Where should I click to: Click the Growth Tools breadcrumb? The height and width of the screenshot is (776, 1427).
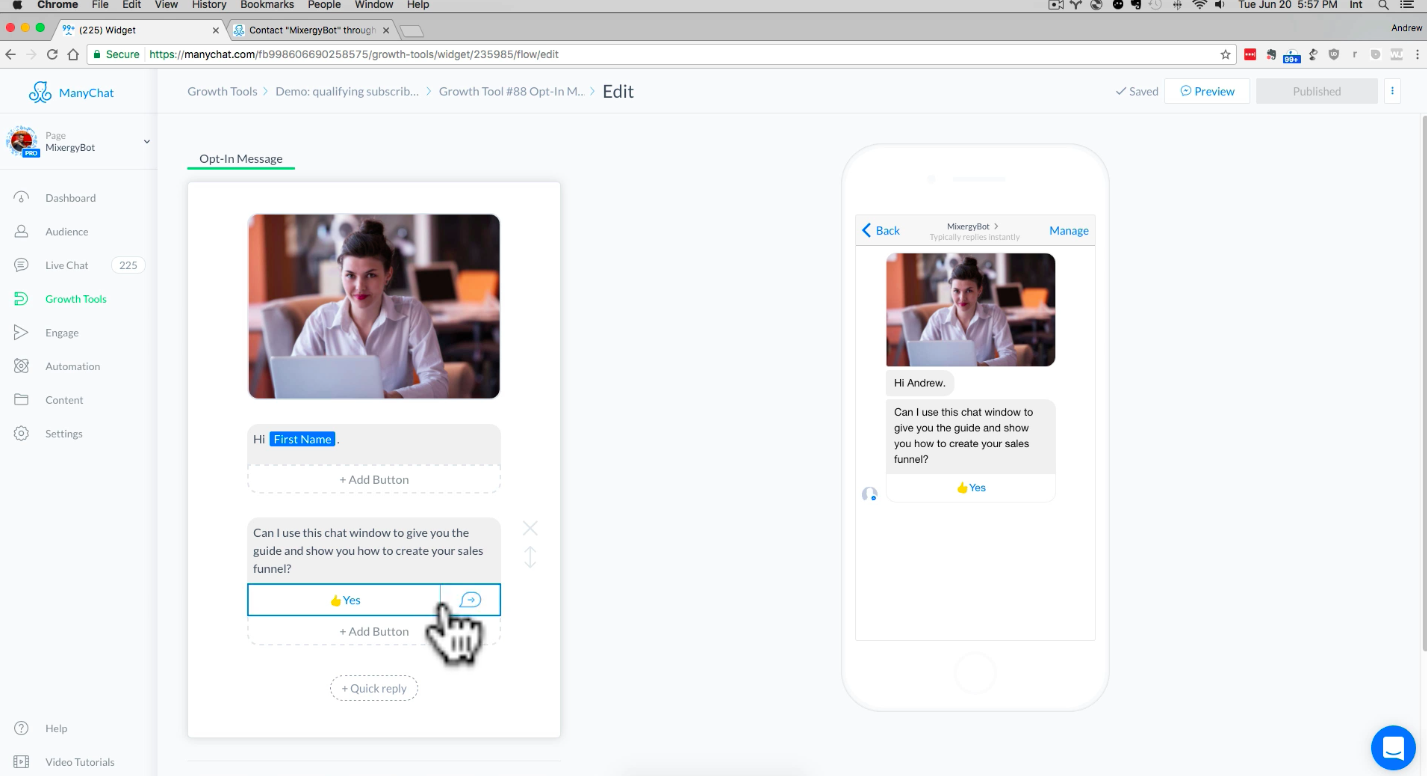(222, 91)
